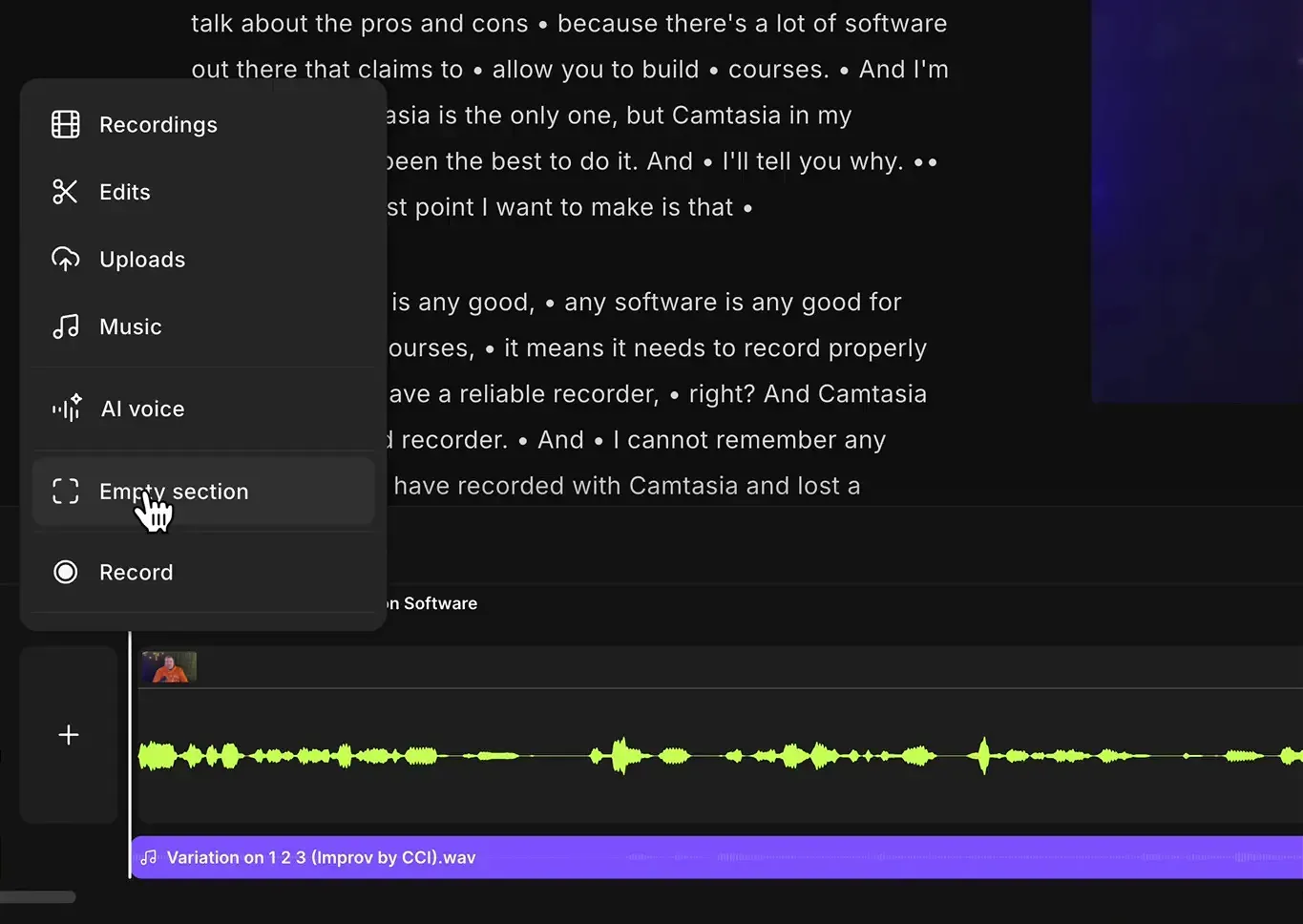1303x924 pixels.
Task: Click the Empty section corner-brackets icon
Action: (66, 491)
